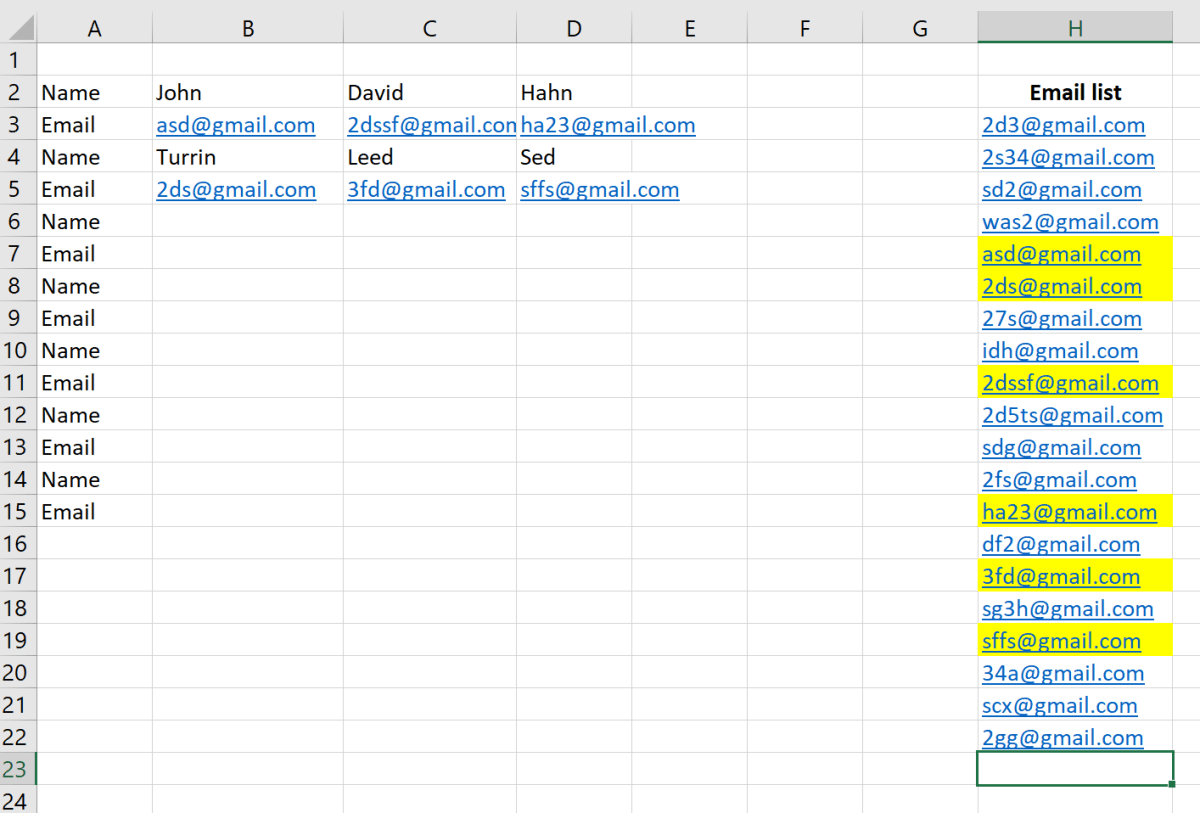Select column H header
Viewport: 1200px width, 813px height.
(x=1075, y=28)
